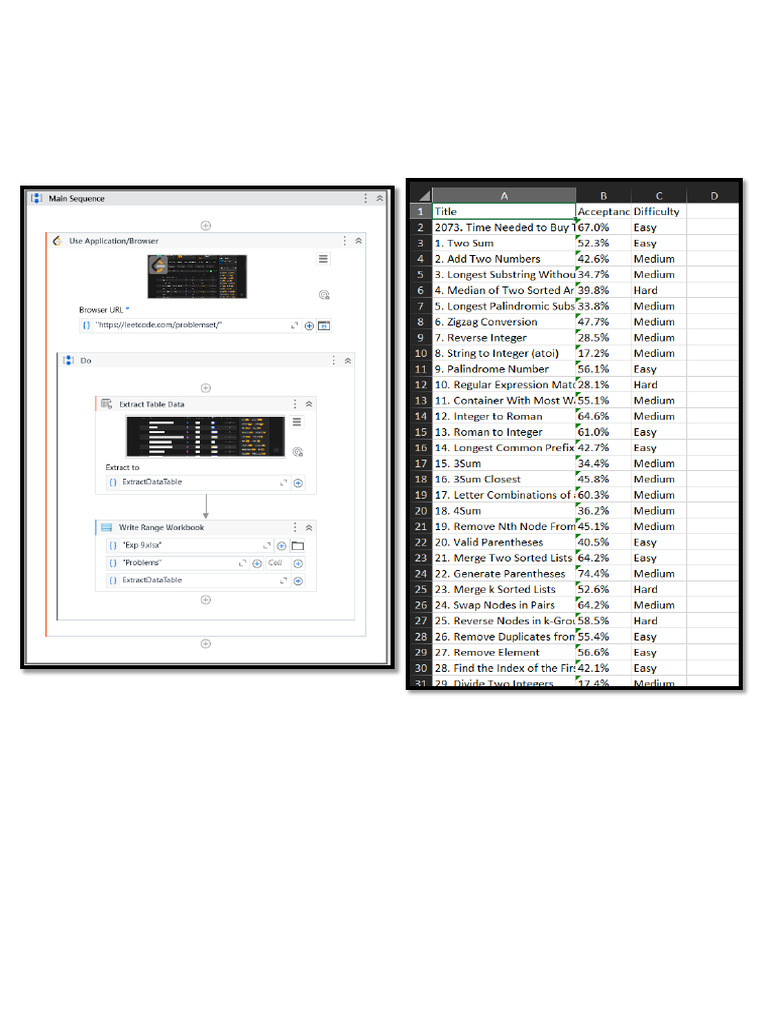Add activity at bottom of Main Sequence
Image resolution: width=768 pixels, height=1024 pixels.
[x=206, y=643]
